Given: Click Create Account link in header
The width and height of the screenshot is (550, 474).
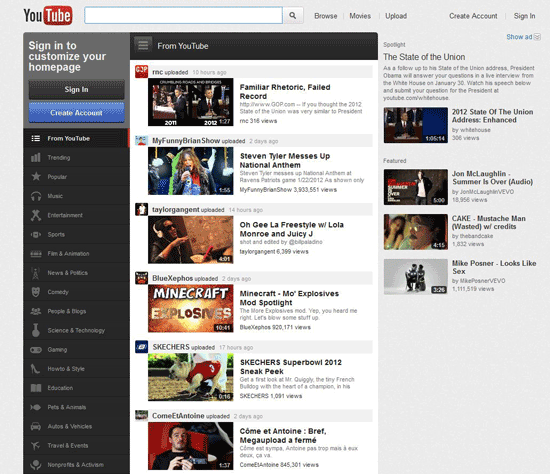Looking at the screenshot, I should click(x=473, y=16).
